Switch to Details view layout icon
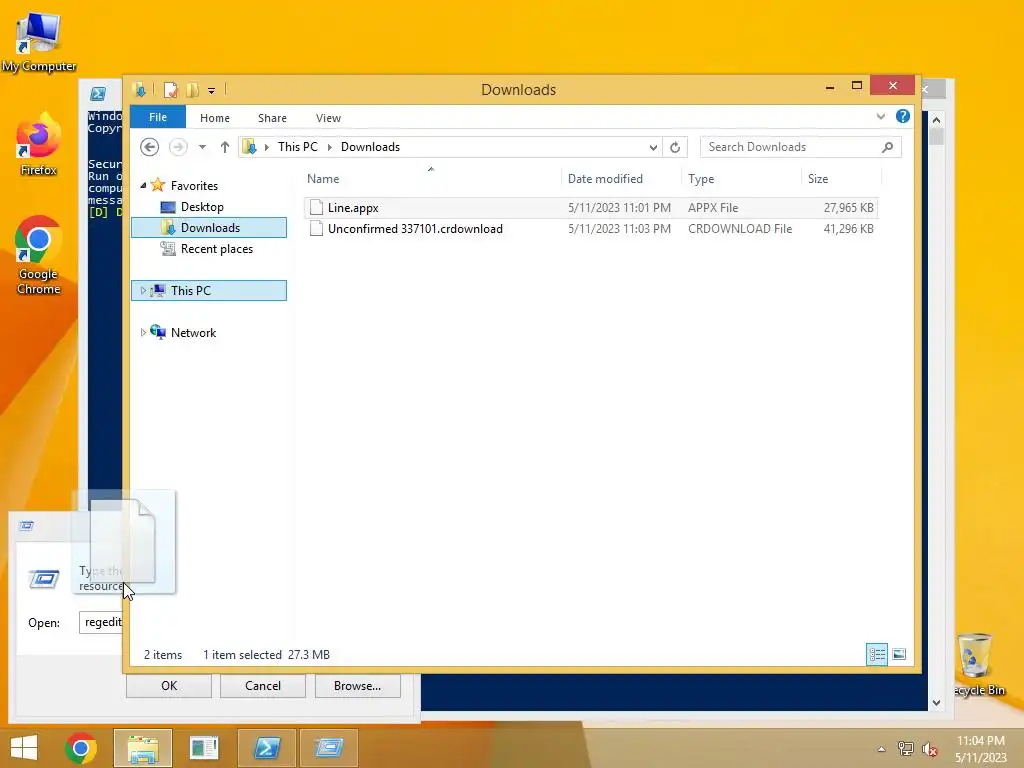 [x=876, y=654]
